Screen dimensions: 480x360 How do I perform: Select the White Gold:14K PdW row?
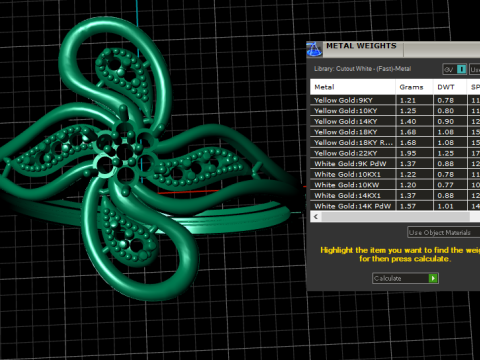395,206
